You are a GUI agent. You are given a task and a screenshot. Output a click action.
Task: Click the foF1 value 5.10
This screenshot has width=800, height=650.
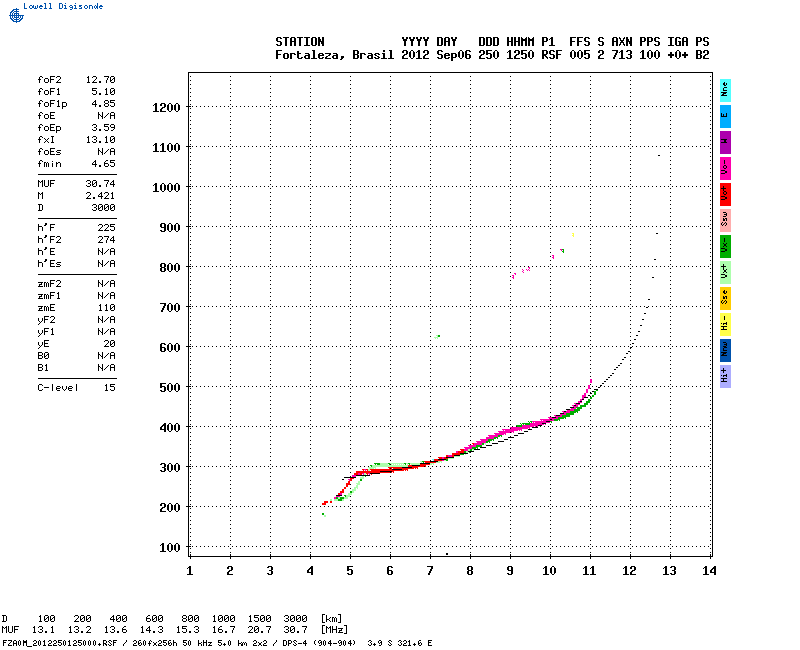104,92
